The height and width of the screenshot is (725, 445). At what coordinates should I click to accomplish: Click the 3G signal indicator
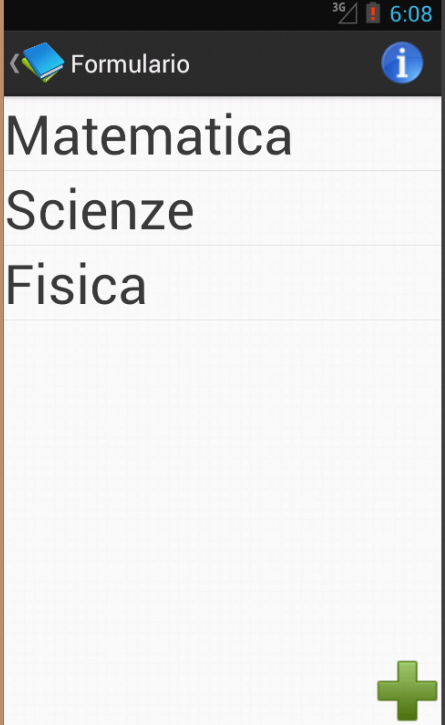tap(345, 12)
